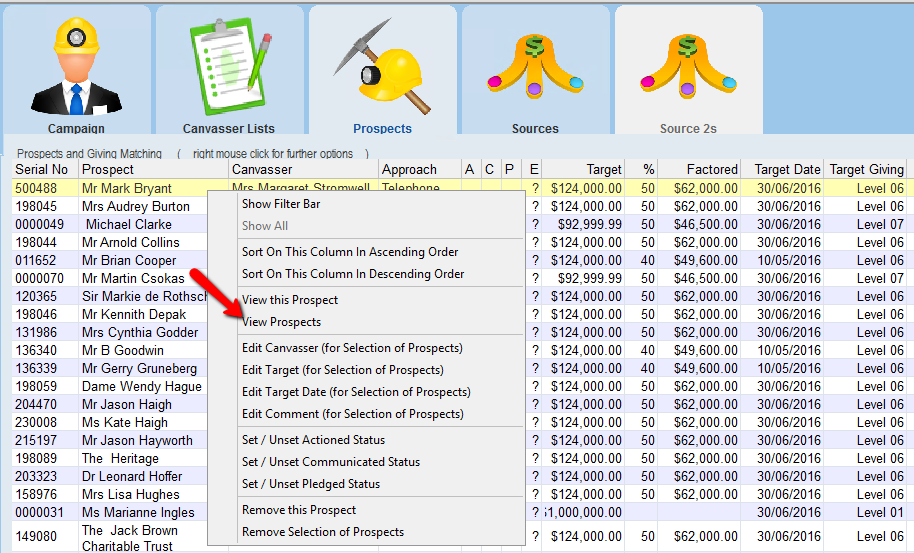Switch to the Source 2s tab label
This screenshot has width=914, height=553.
coord(688,128)
